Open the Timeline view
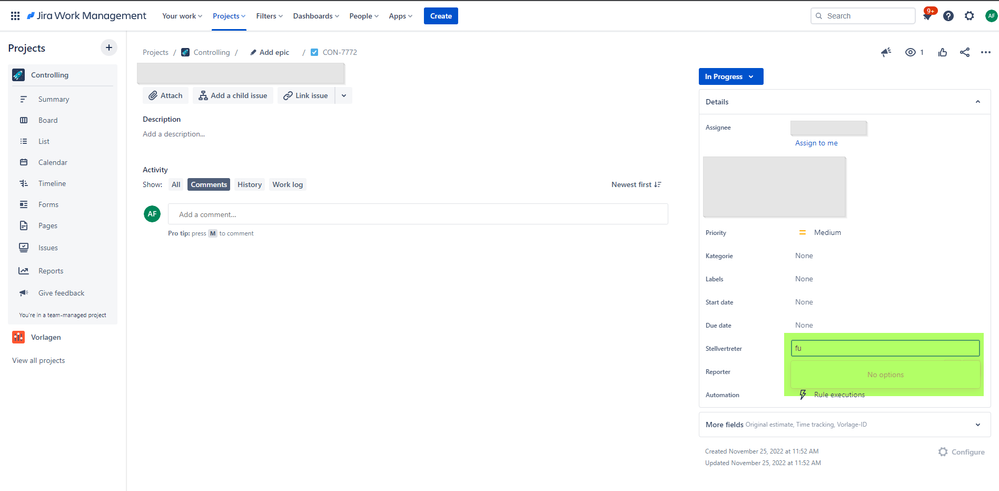 click(x=63, y=183)
